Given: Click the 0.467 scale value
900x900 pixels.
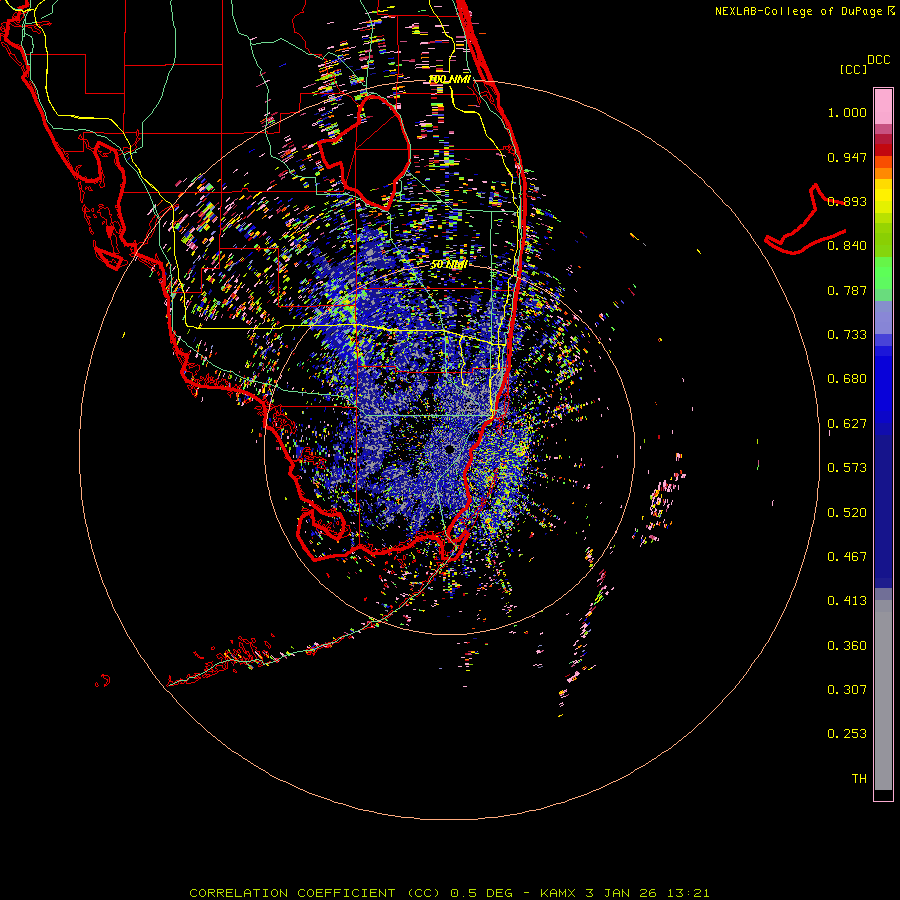Looking at the screenshot, I should tap(847, 557).
